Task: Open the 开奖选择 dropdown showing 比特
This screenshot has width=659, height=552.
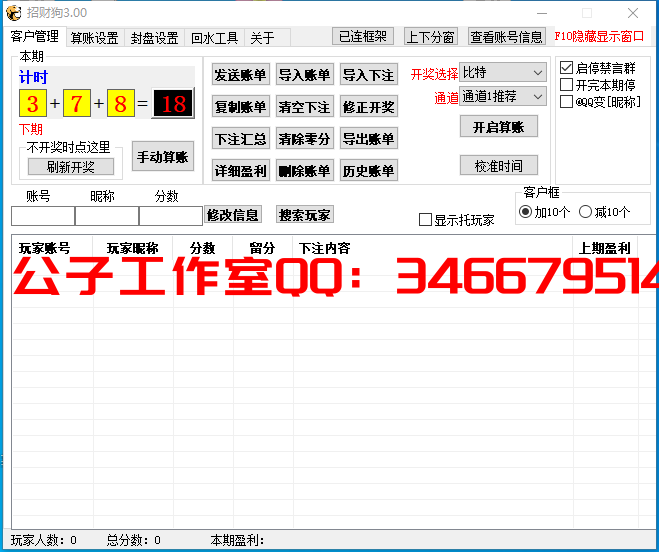Action: (503, 72)
